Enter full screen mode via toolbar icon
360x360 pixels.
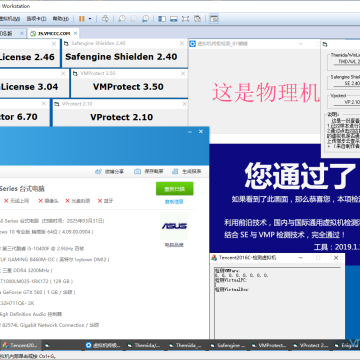(185, 19)
